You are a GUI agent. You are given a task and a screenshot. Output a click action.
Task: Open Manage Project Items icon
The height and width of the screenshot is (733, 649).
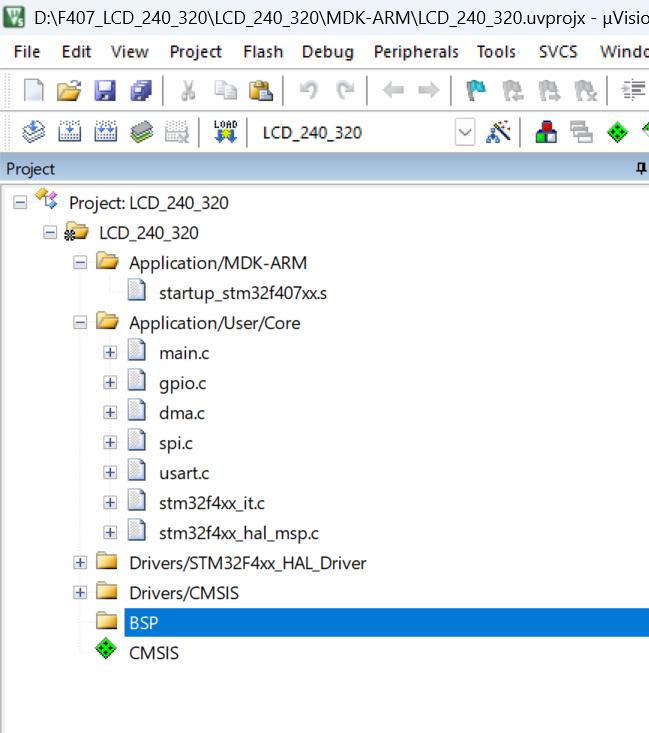click(546, 132)
